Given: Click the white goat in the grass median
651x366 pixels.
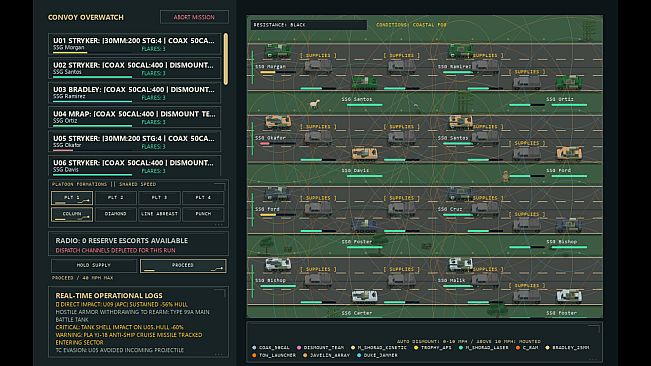Looking at the screenshot, I should coord(315,104).
